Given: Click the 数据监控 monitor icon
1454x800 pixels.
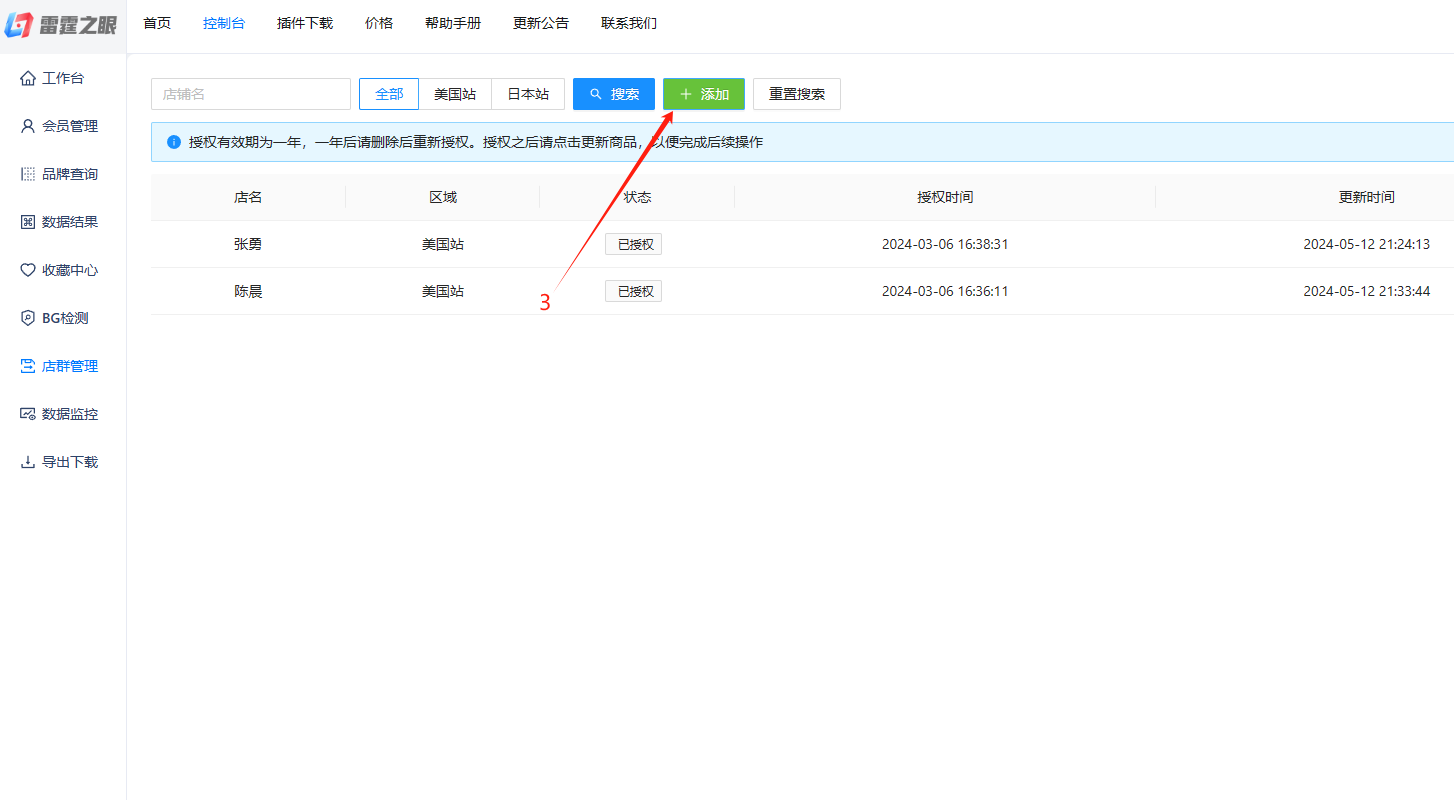Looking at the screenshot, I should point(28,414).
